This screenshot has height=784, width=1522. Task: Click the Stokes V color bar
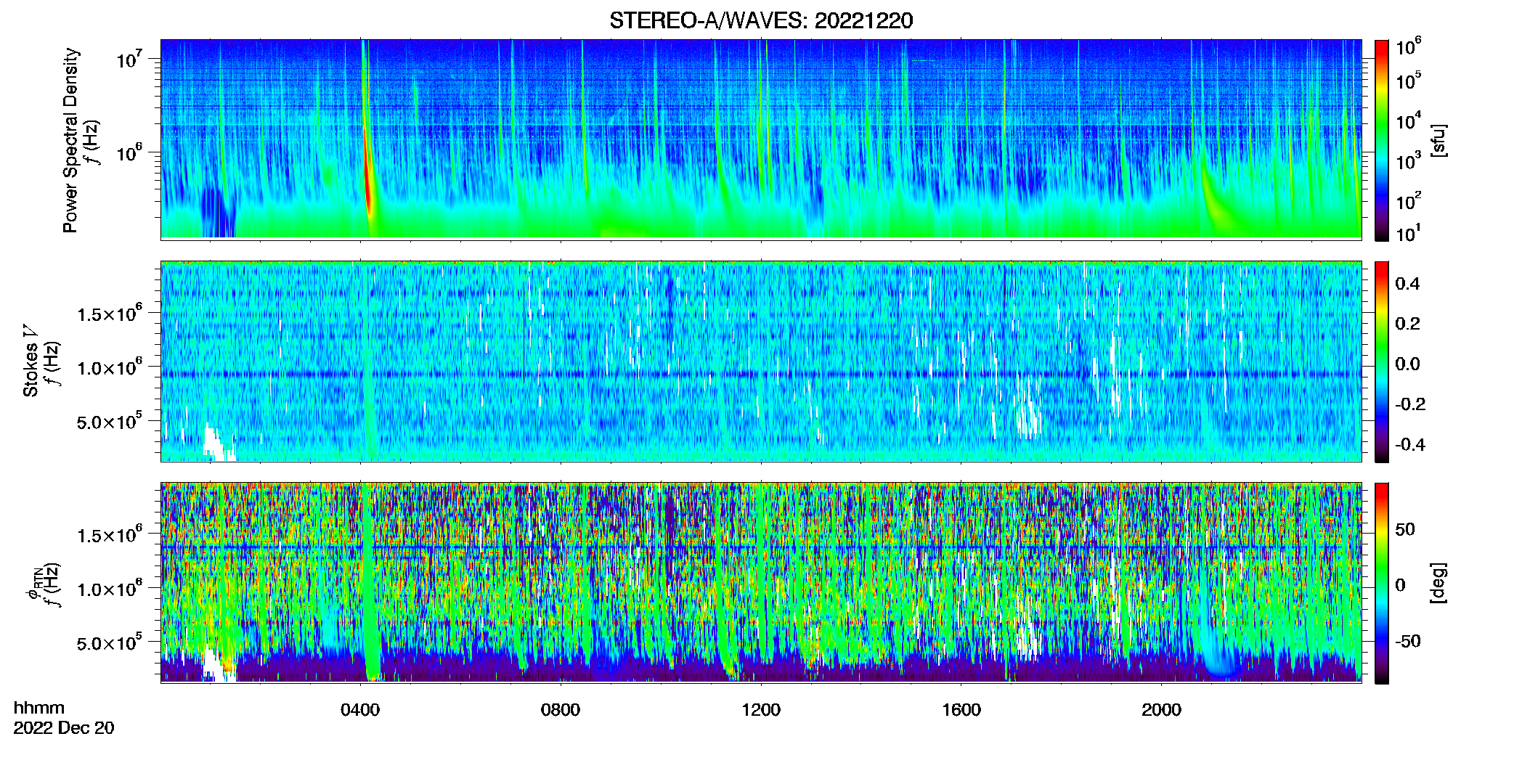click(x=1381, y=362)
